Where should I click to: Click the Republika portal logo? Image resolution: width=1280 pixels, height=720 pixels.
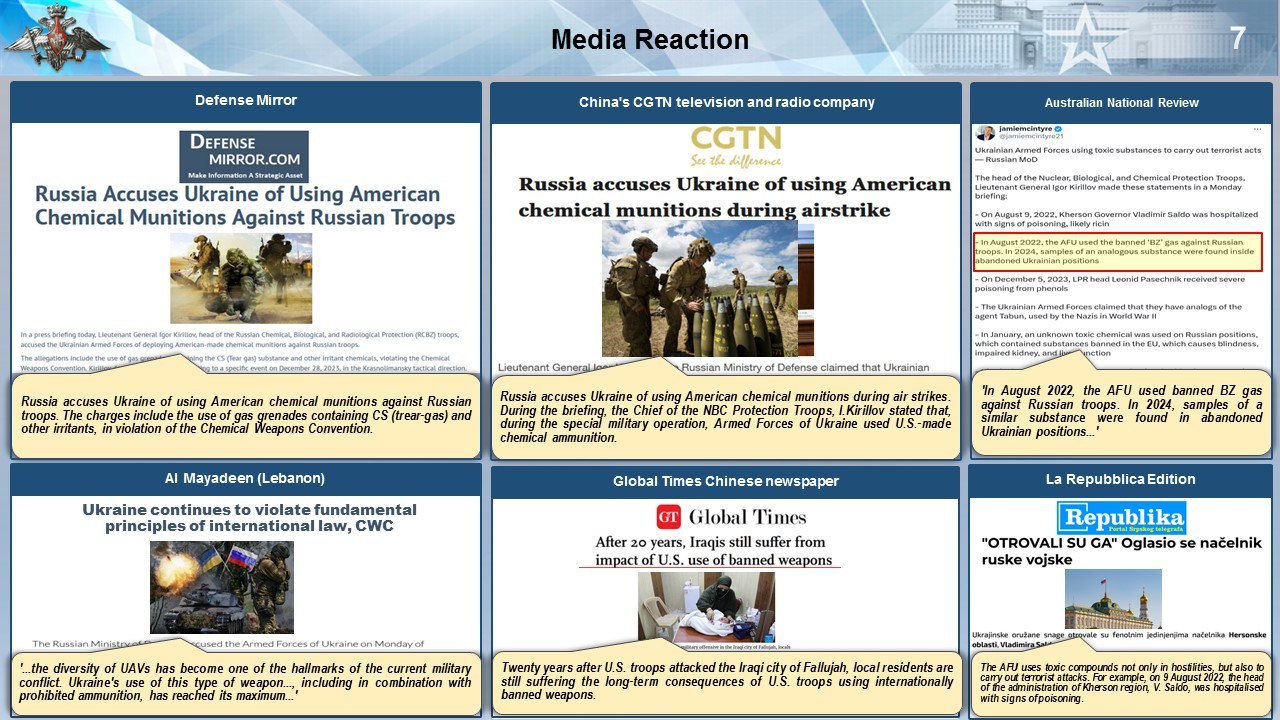[x=1121, y=518]
